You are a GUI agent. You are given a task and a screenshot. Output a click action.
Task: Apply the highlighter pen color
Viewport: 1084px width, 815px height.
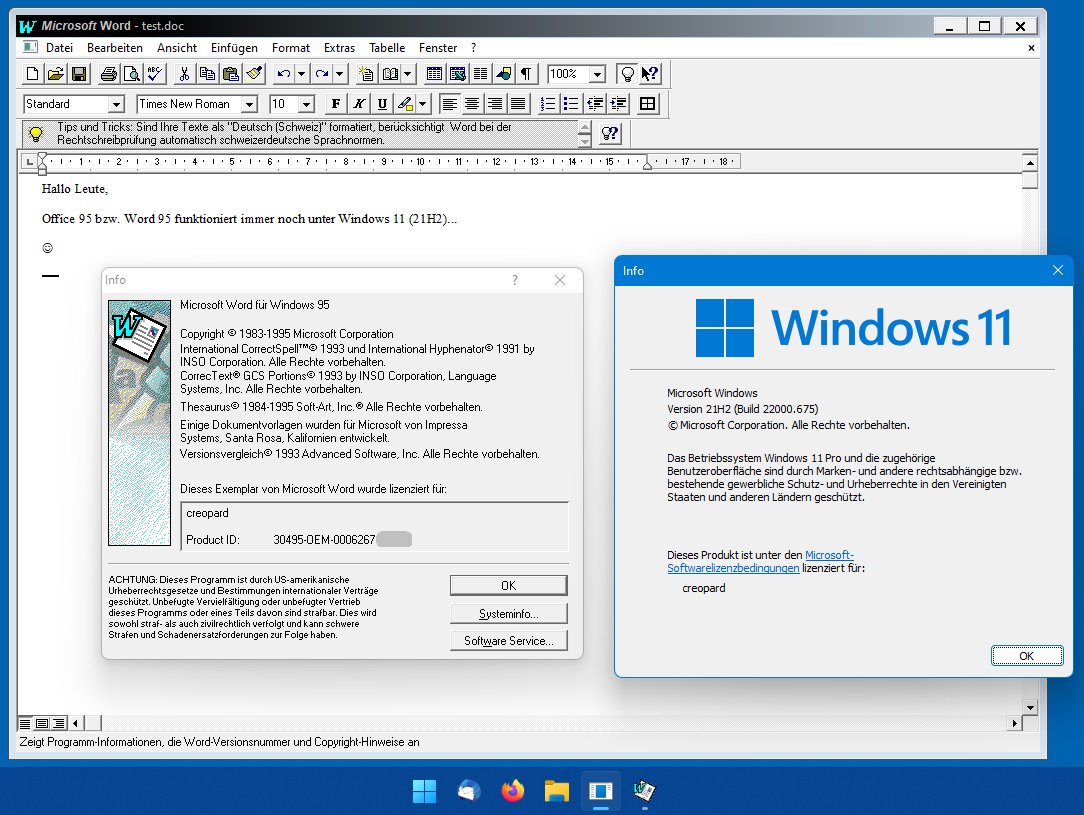tap(405, 104)
